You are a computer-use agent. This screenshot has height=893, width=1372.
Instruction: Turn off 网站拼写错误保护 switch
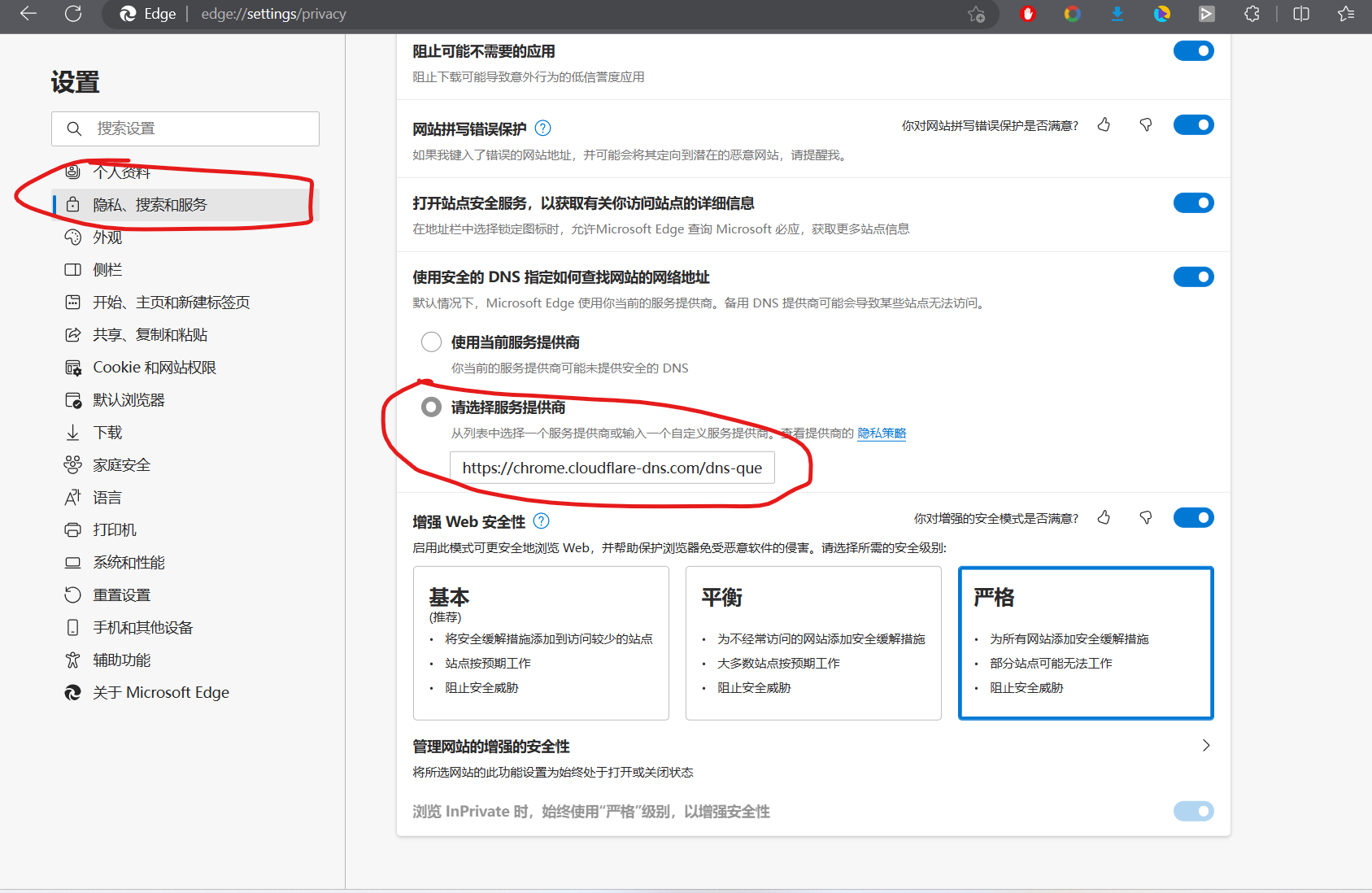1193,124
